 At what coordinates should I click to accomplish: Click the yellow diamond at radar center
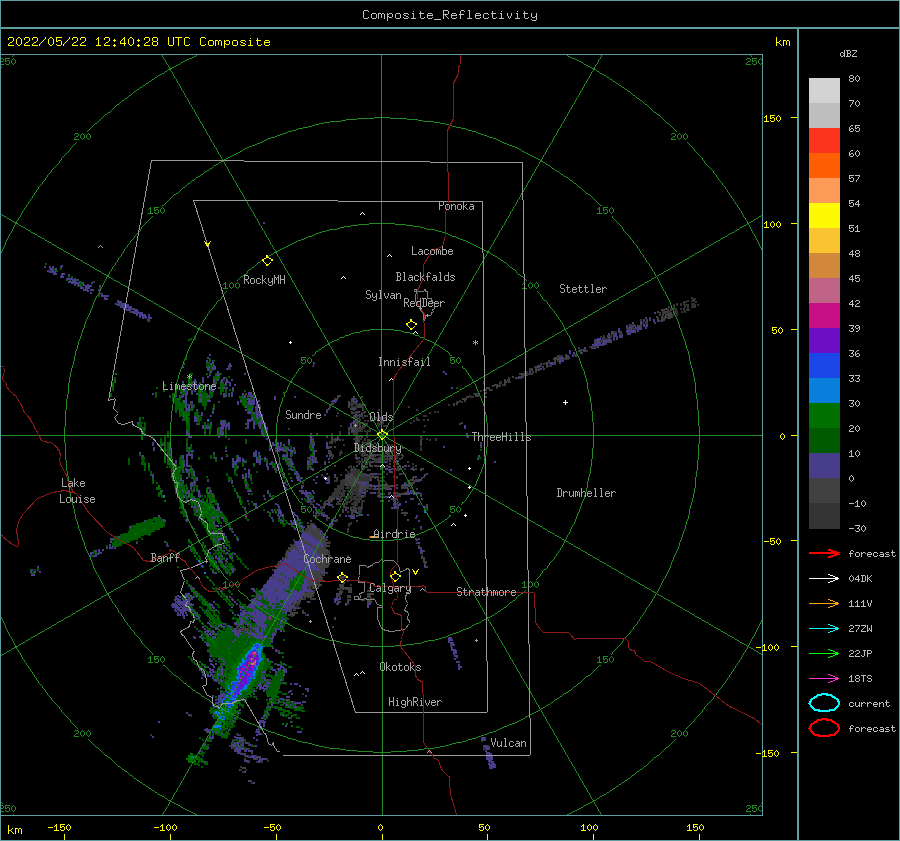(x=382, y=435)
